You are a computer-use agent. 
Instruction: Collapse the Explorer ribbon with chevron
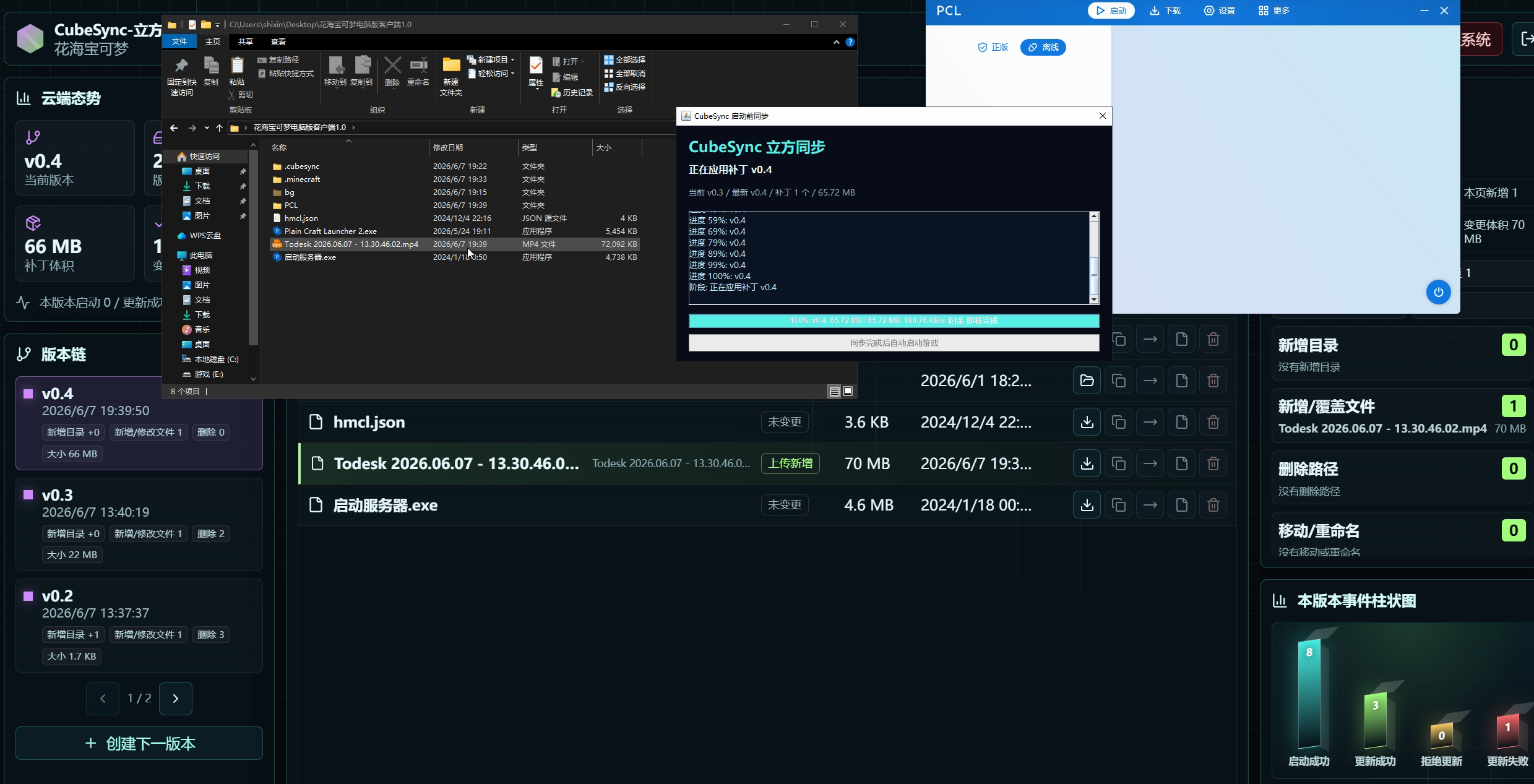[x=837, y=42]
